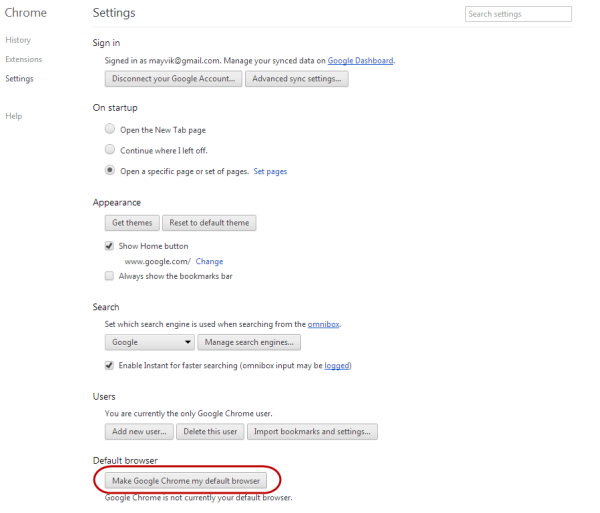Select Settings in the sidebar

tap(20, 78)
